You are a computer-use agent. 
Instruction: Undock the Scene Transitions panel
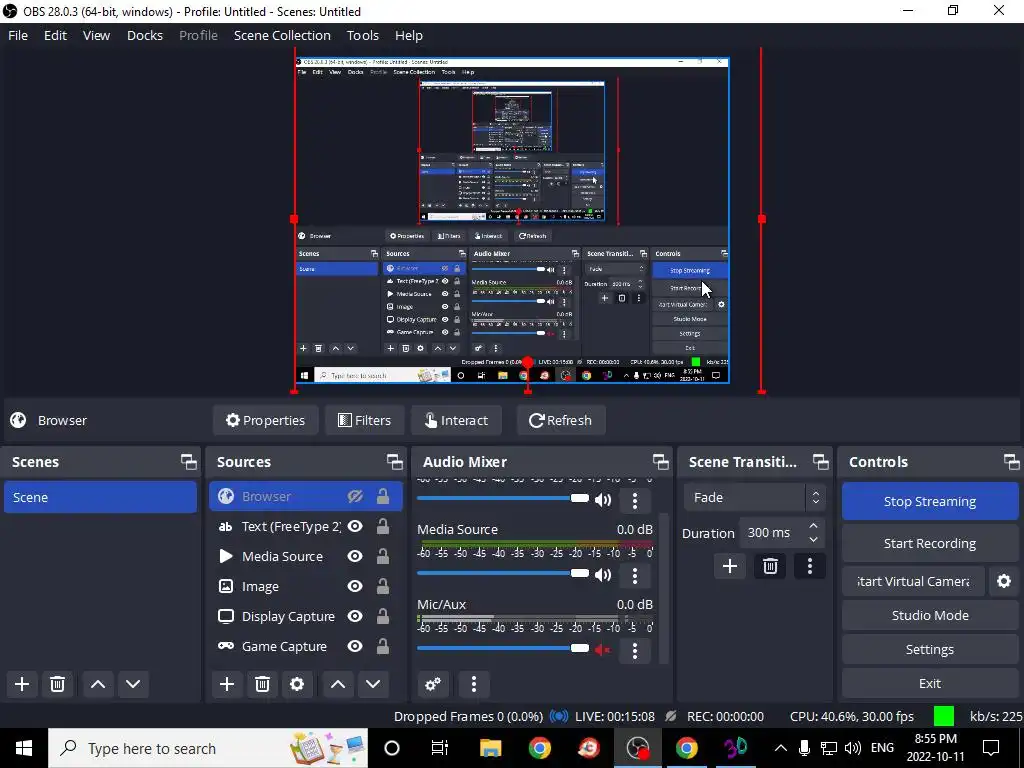[820, 462]
